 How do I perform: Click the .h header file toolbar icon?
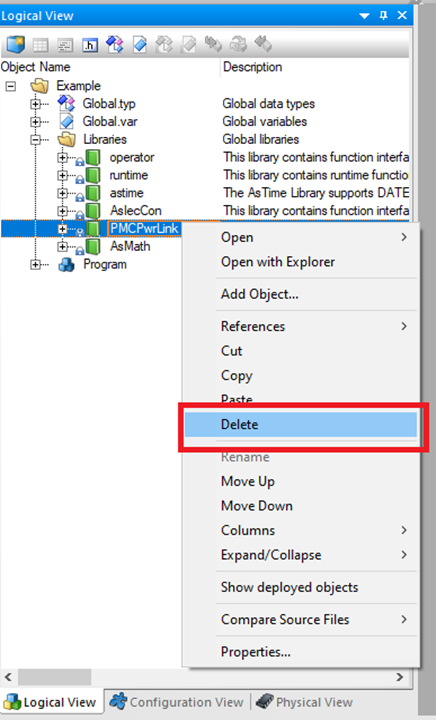point(90,45)
